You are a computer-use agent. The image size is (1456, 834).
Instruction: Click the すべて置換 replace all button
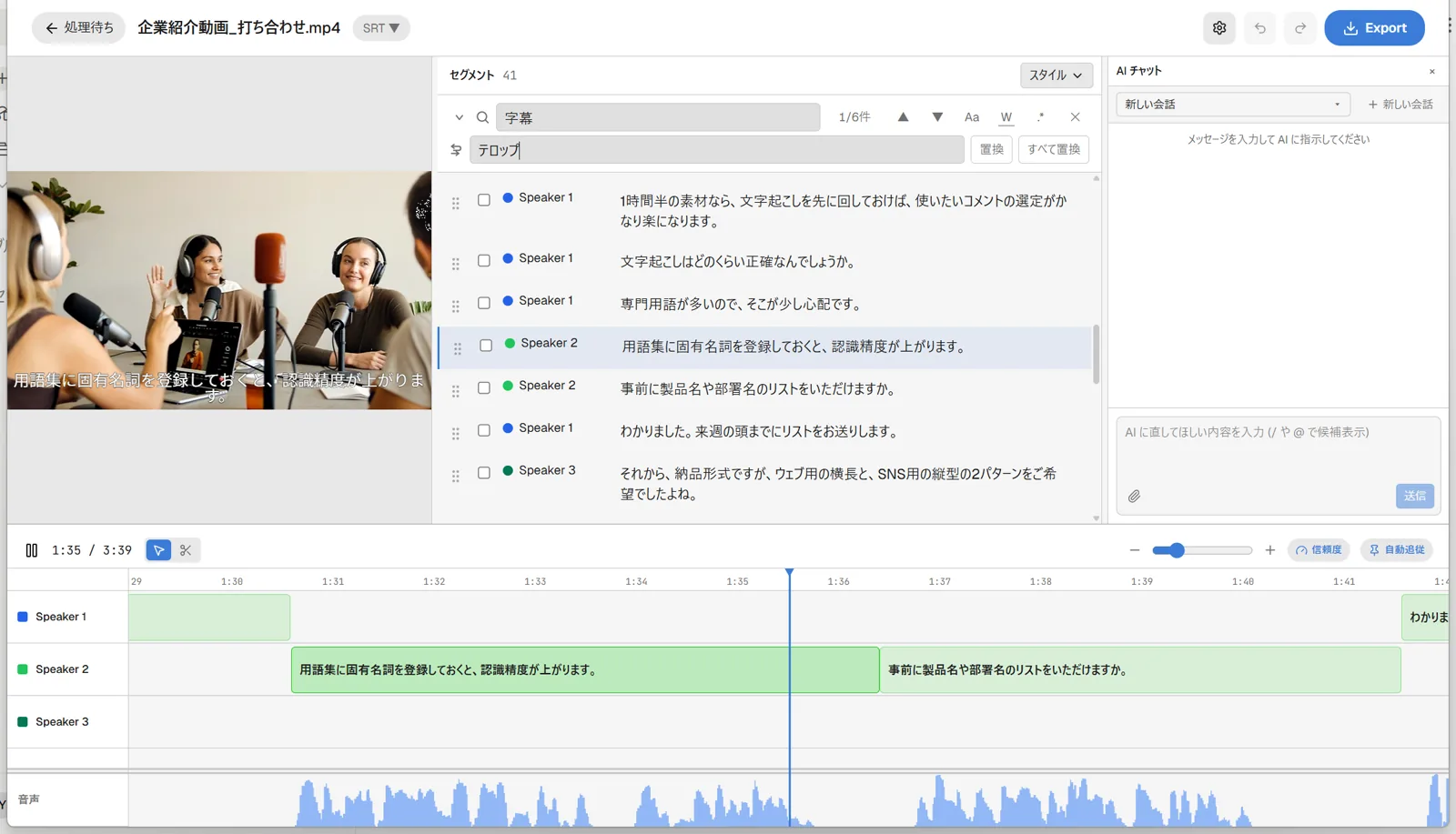(x=1054, y=149)
